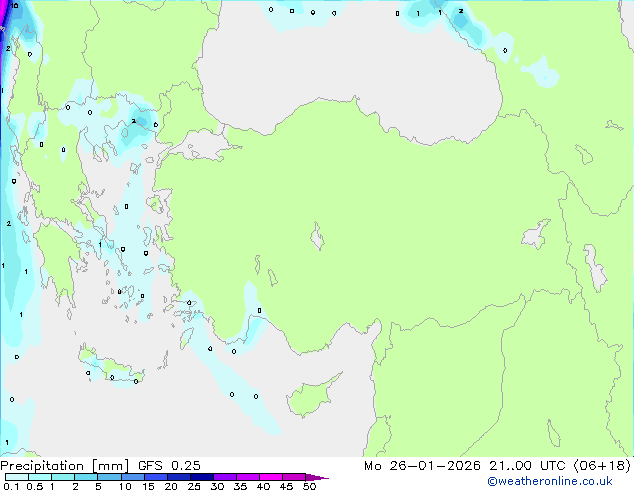Pick legend swatch between 1 and 2
Viewport: 634px width, 490px height.
tap(63, 477)
